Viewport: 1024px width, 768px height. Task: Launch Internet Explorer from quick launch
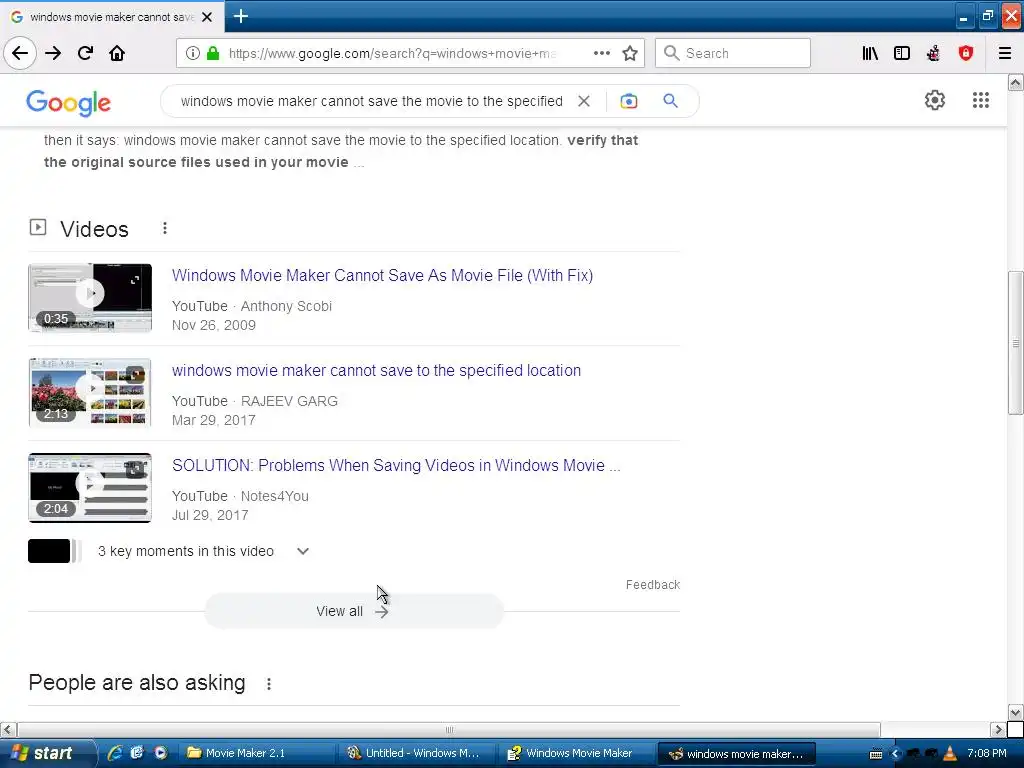pos(115,753)
